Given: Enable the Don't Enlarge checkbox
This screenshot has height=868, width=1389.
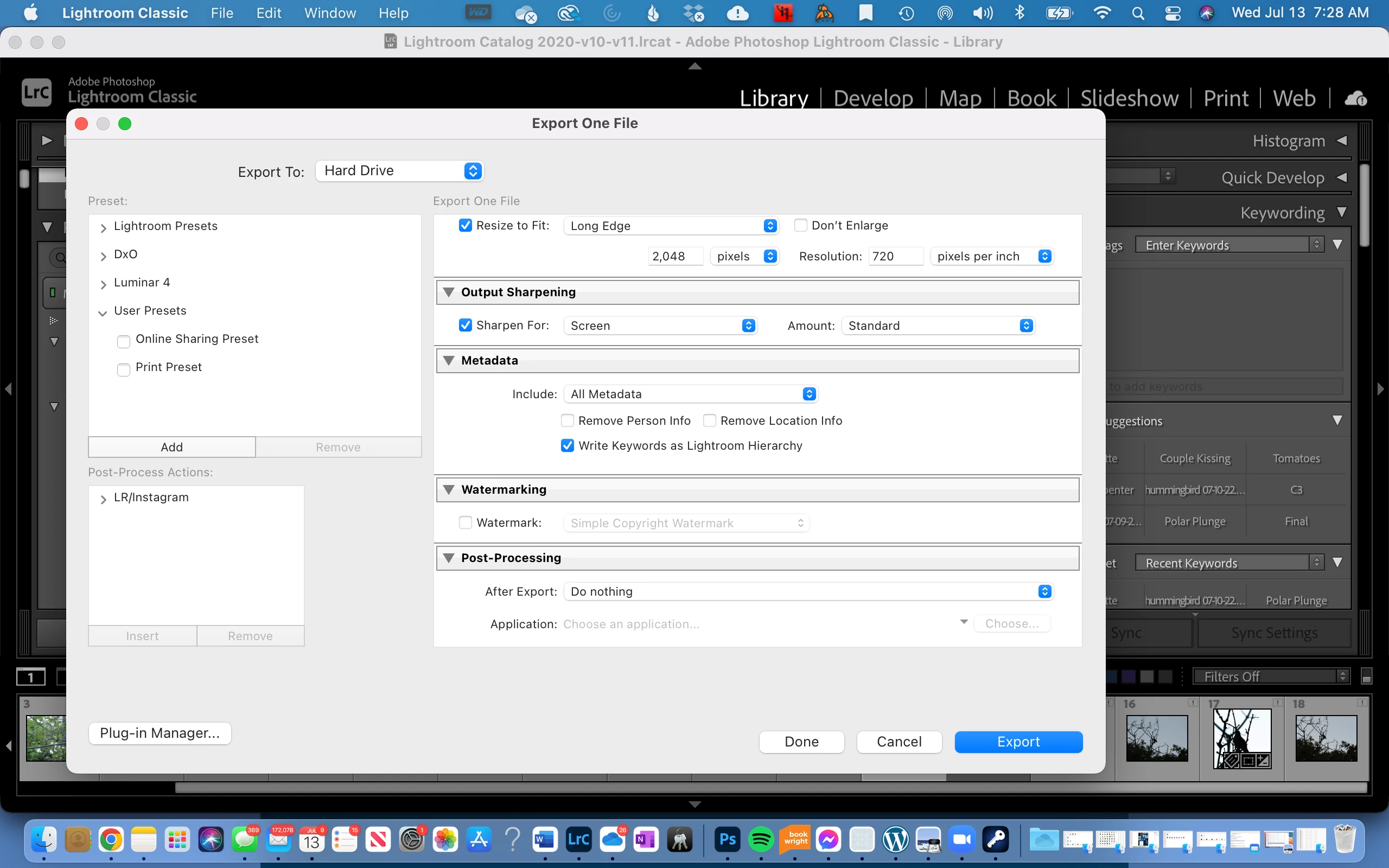Looking at the screenshot, I should coord(801,225).
